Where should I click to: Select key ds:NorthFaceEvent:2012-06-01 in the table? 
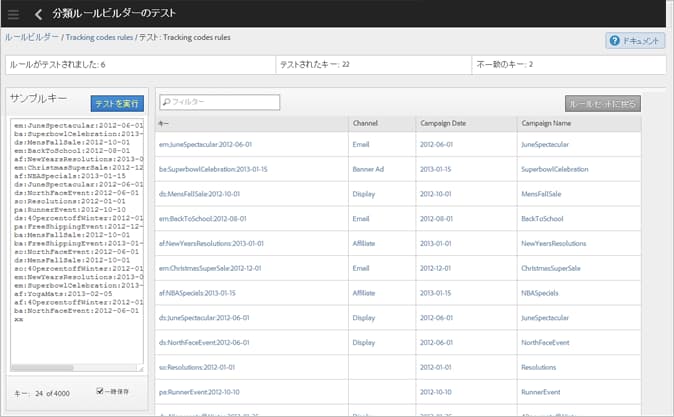click(x=204, y=343)
